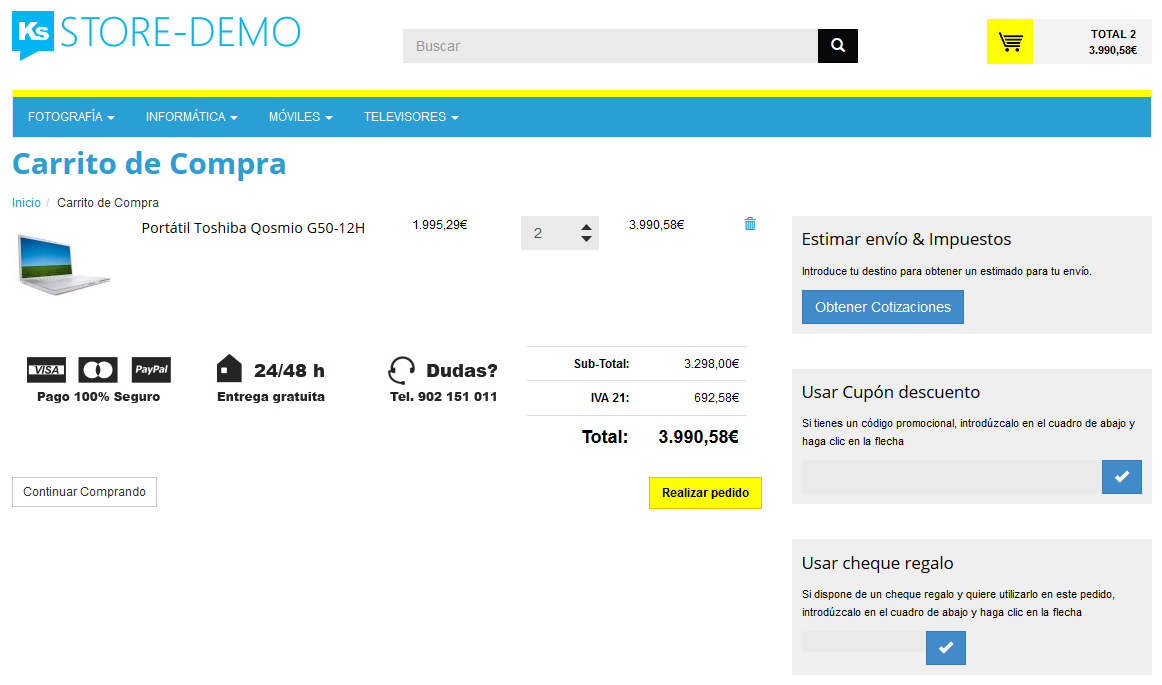Viewport: 1162px width, 685px height.
Task: Click the Carrito de Compra heading
Action: [x=149, y=164]
